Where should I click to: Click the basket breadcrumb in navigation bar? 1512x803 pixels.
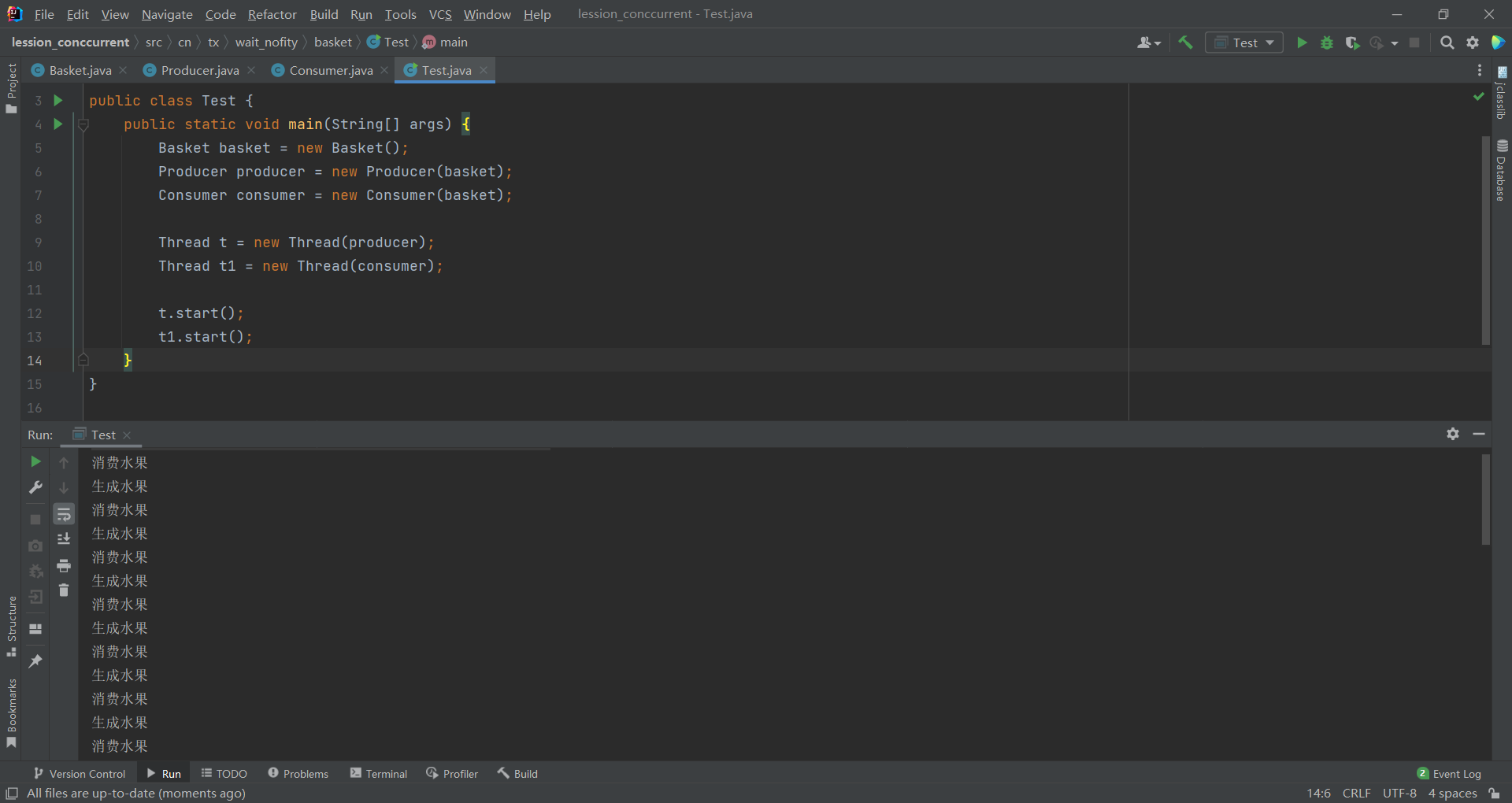pos(333,43)
